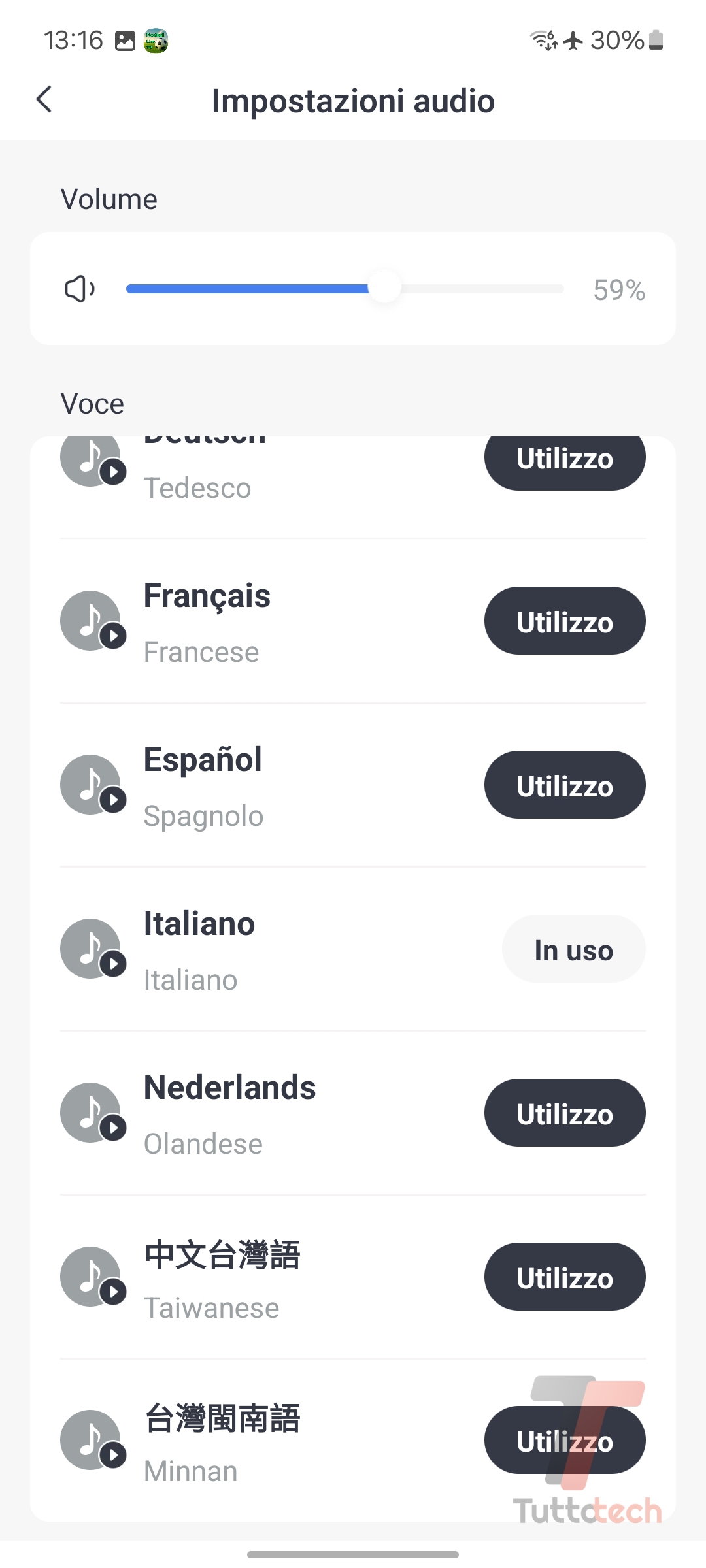Tap the bottom navigation handle bar
The width and height of the screenshot is (706, 1568).
[353, 1554]
